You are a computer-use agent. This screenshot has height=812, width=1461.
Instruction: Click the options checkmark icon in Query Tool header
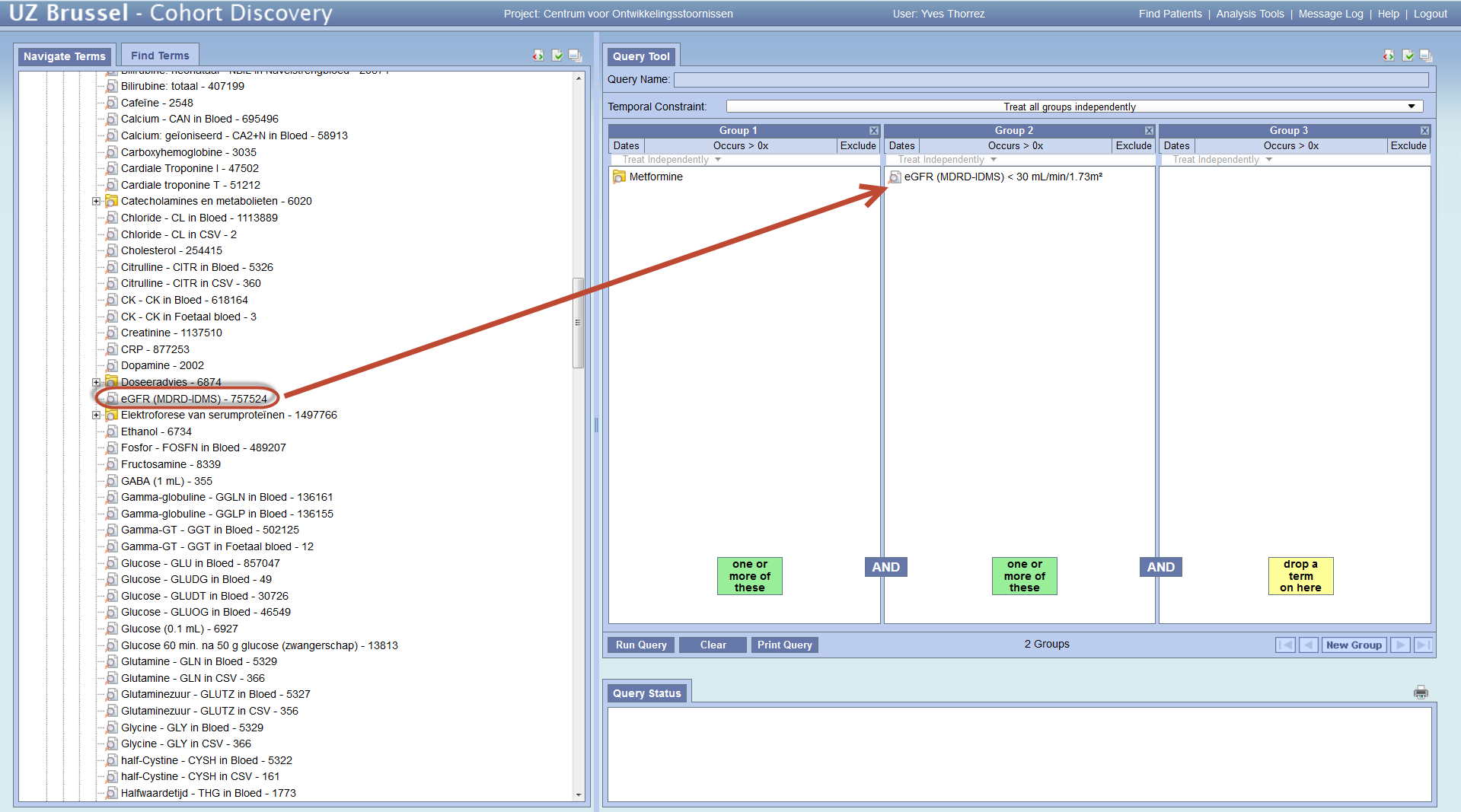tap(1408, 56)
